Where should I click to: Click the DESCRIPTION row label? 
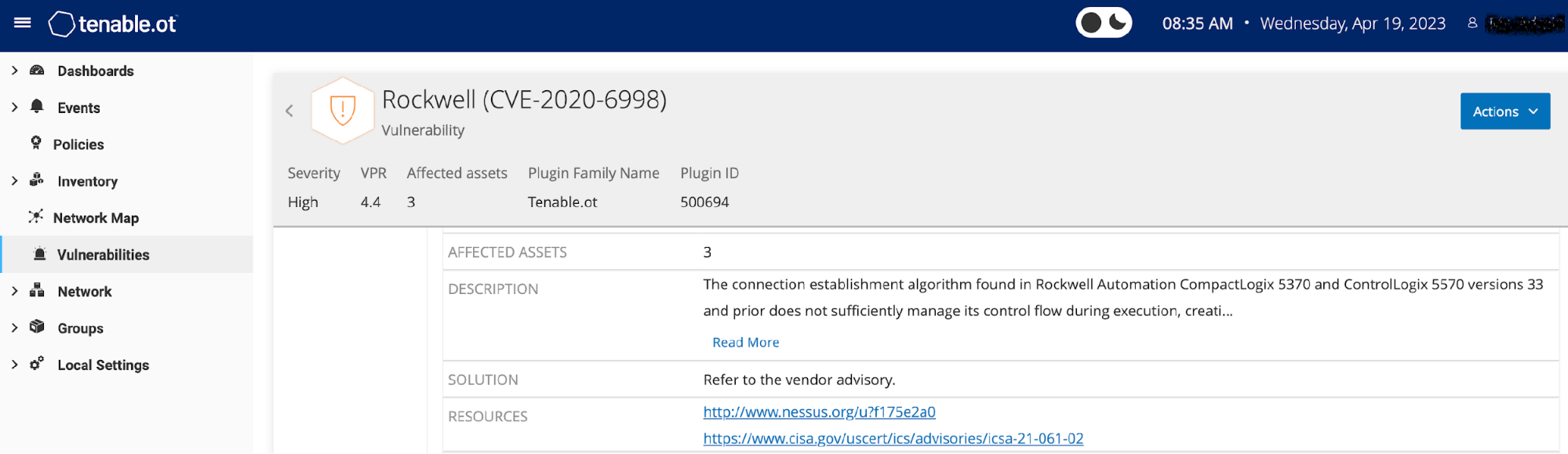click(493, 289)
